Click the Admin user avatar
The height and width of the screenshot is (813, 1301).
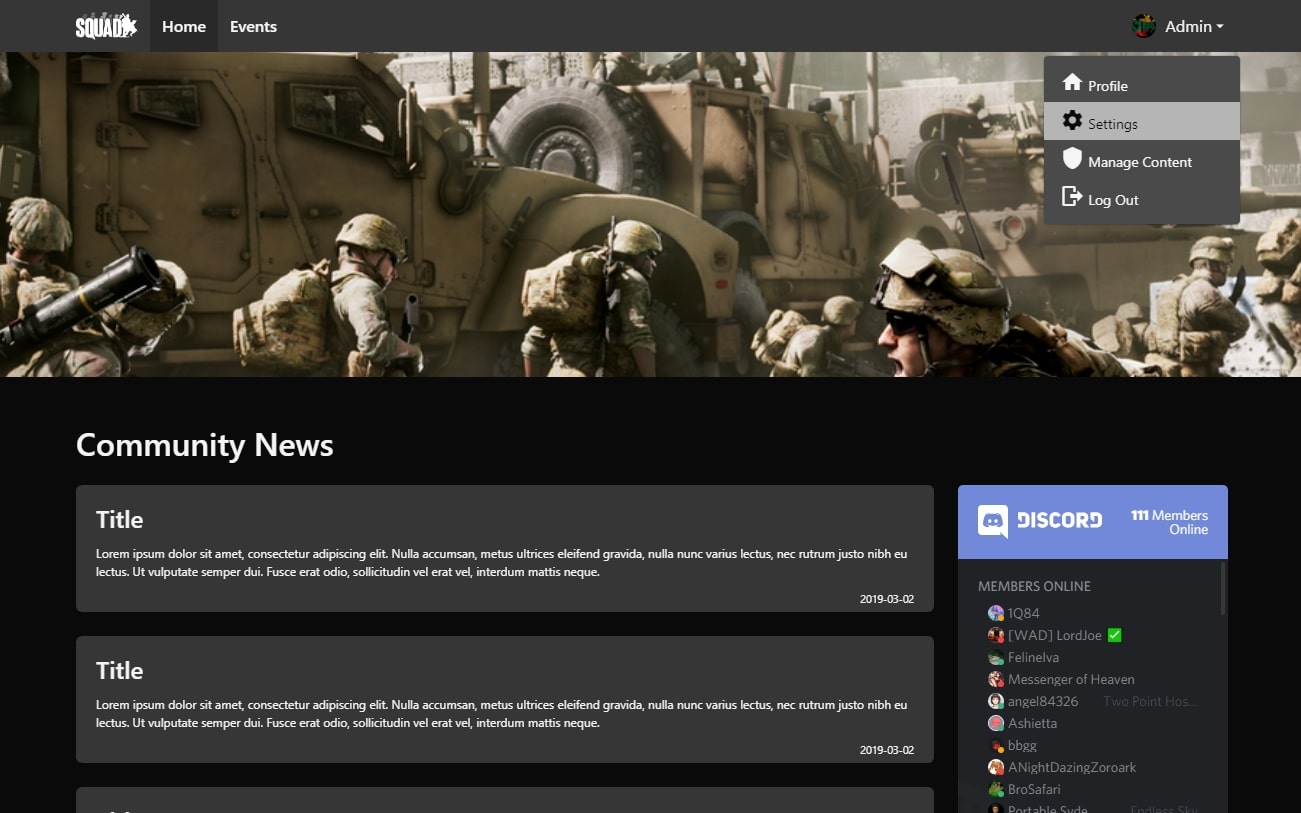tap(1144, 26)
